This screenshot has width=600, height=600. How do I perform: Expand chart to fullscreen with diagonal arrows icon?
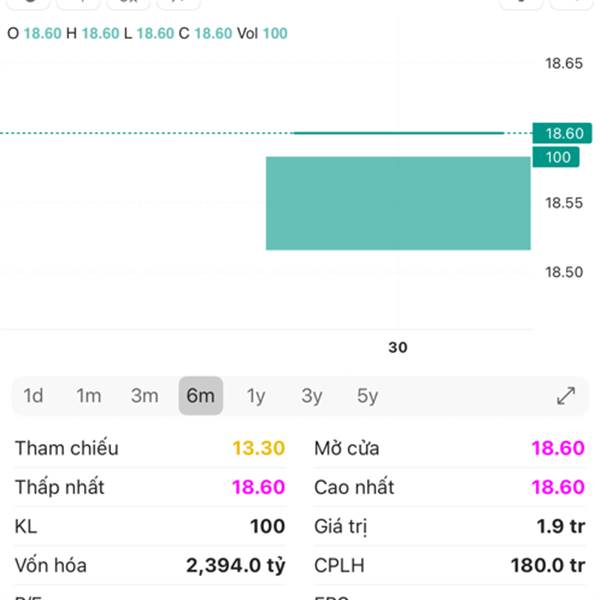pyautogui.click(x=566, y=396)
